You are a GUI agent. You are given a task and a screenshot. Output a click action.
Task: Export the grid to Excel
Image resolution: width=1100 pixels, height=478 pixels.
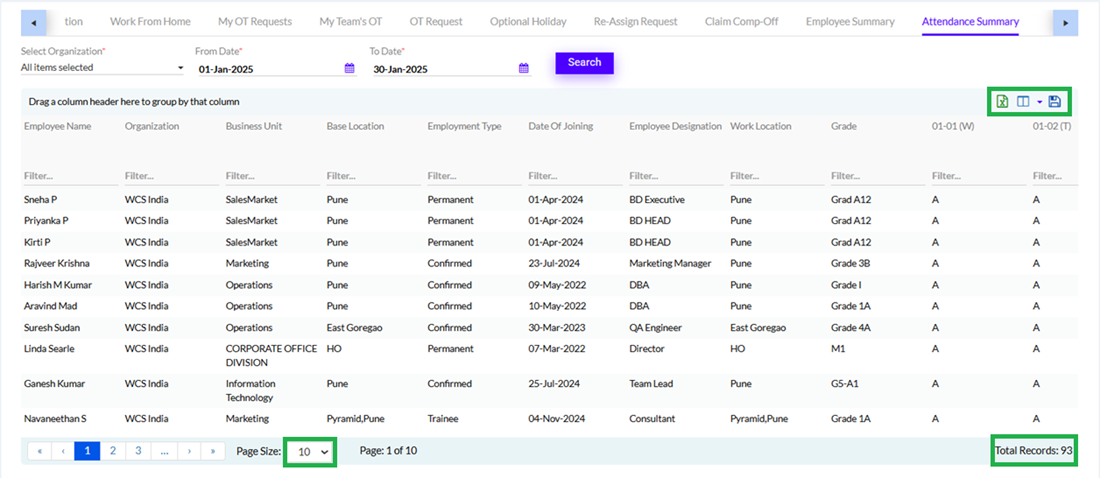click(1003, 101)
